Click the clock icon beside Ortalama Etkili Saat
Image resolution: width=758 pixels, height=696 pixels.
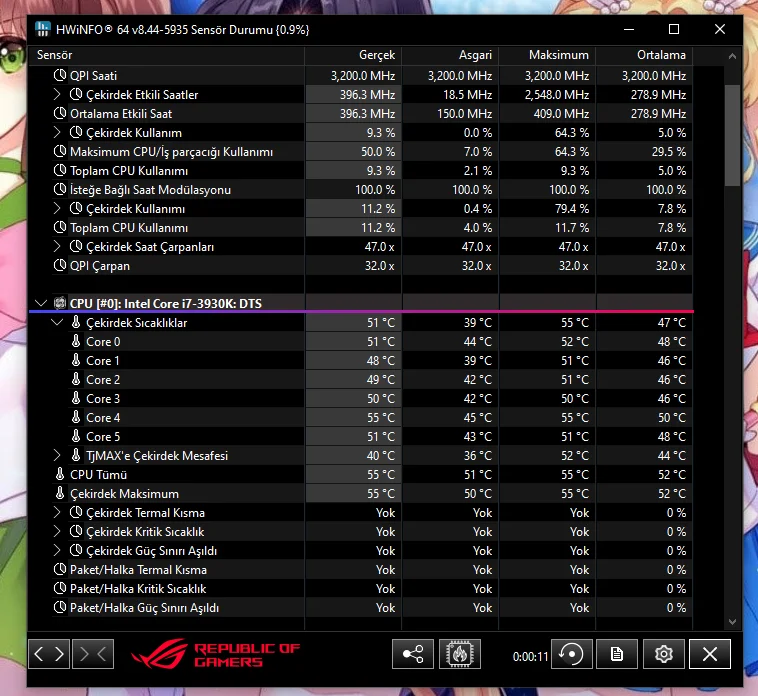tap(59, 114)
